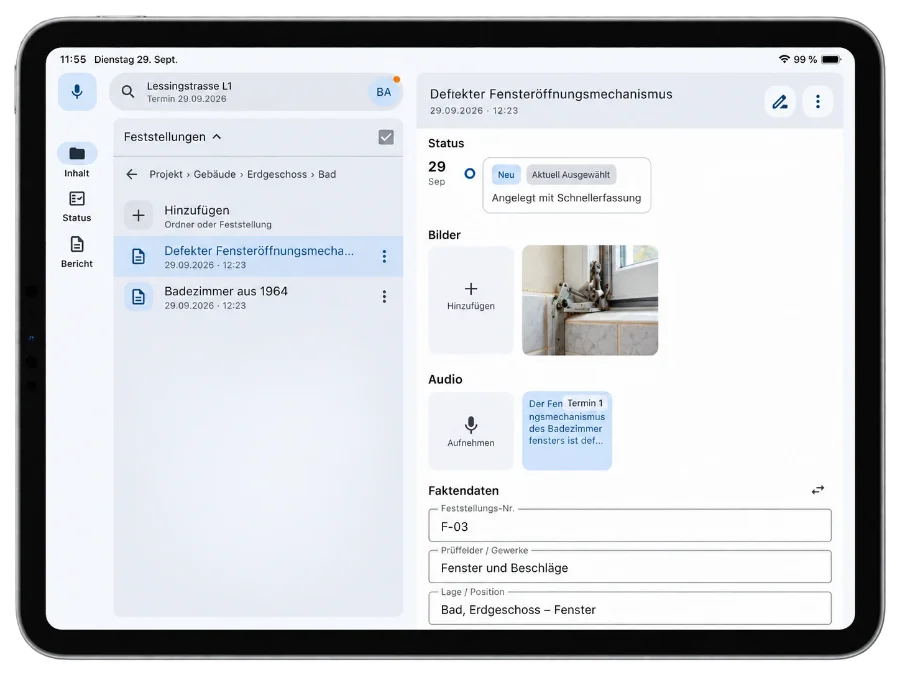The height and width of the screenshot is (675, 900).
Task: Open the window hinge photo thumbnail
Action: coord(590,300)
